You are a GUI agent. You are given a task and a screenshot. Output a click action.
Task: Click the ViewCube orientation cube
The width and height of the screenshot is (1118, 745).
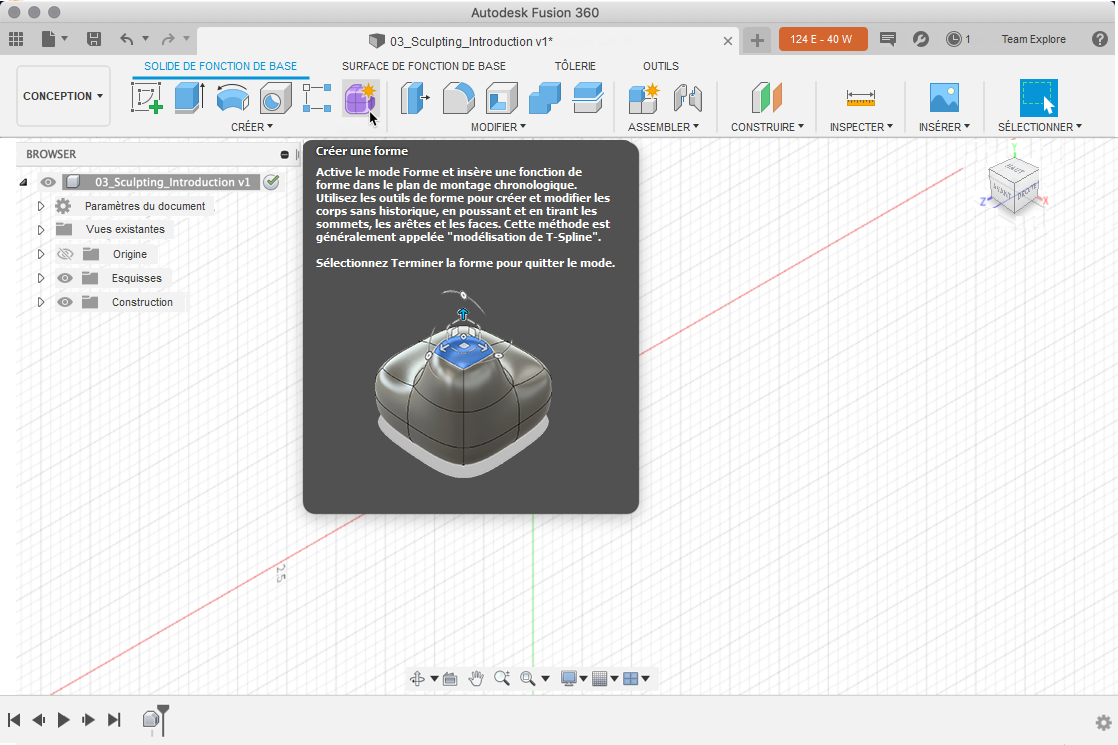1013,187
